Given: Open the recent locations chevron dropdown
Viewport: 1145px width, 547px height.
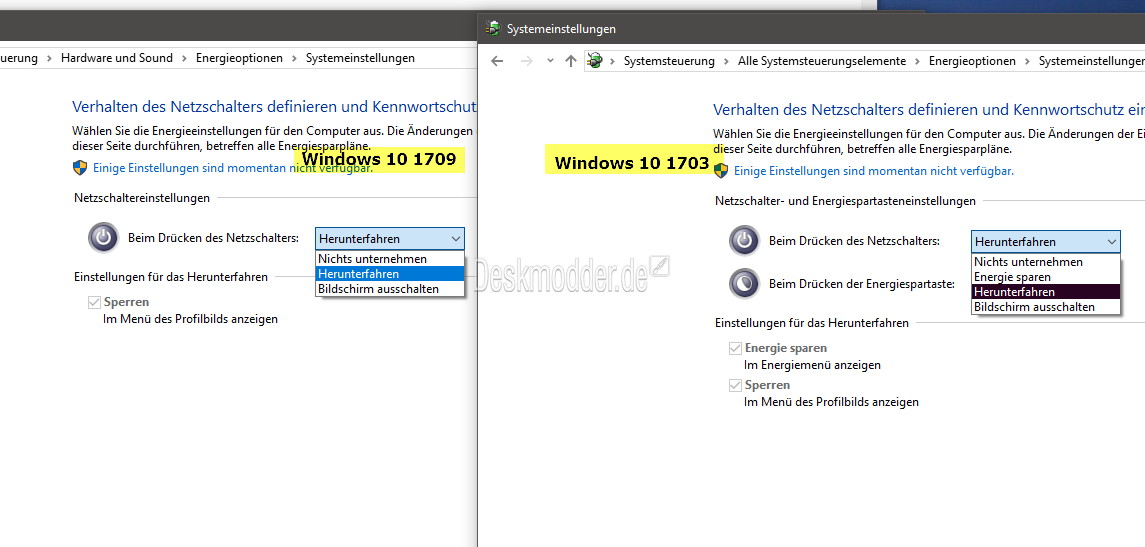Looking at the screenshot, I should [x=550, y=61].
